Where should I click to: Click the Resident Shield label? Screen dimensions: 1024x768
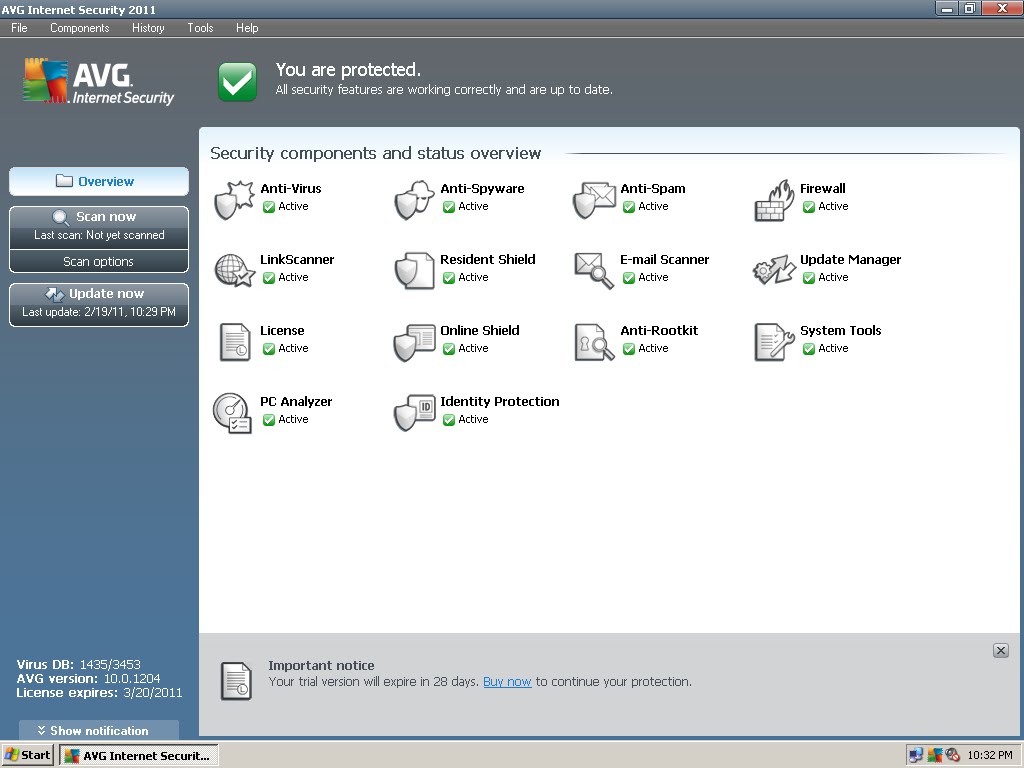point(488,259)
